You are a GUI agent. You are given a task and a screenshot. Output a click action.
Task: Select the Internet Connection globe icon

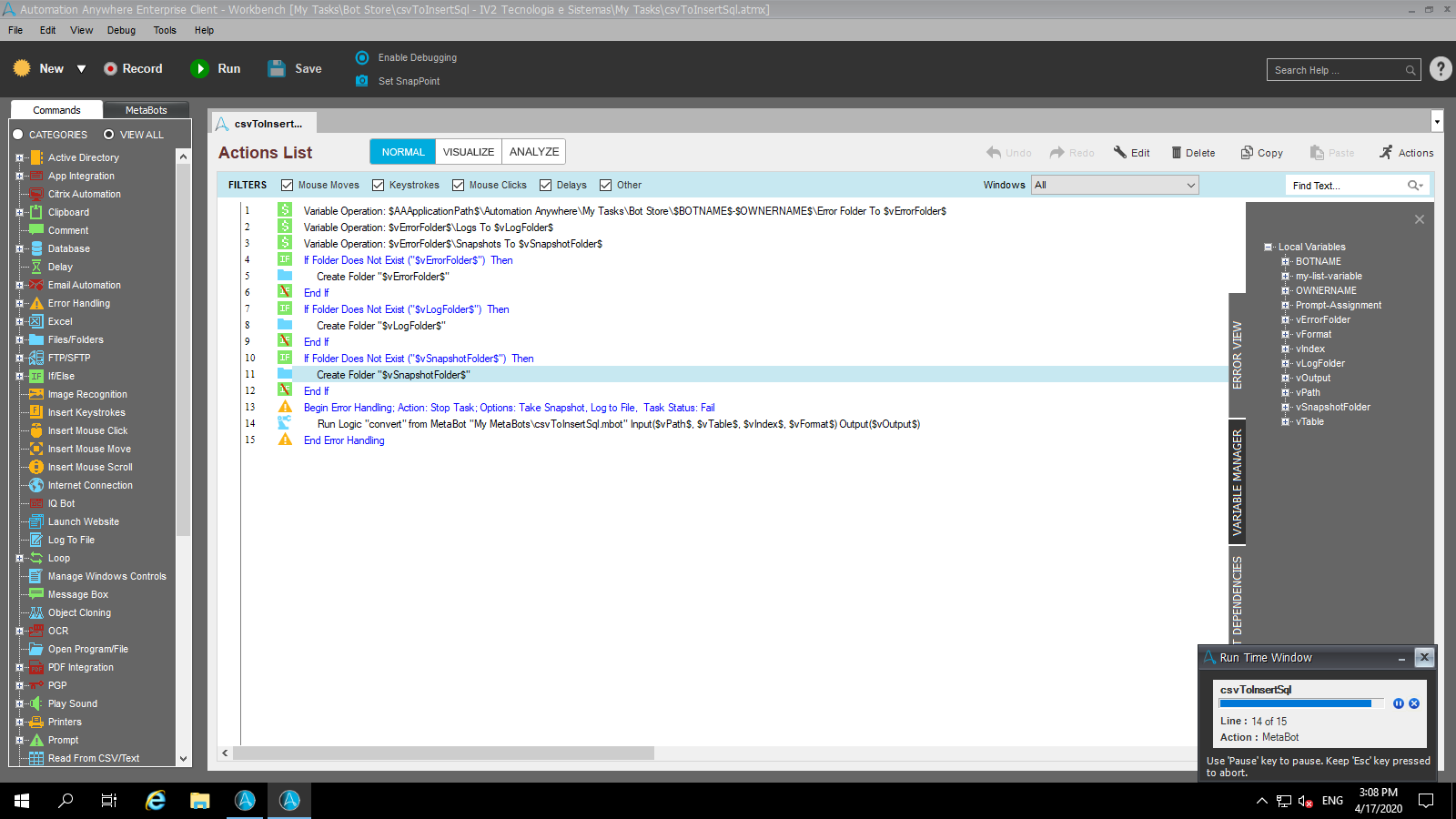[x=36, y=485]
